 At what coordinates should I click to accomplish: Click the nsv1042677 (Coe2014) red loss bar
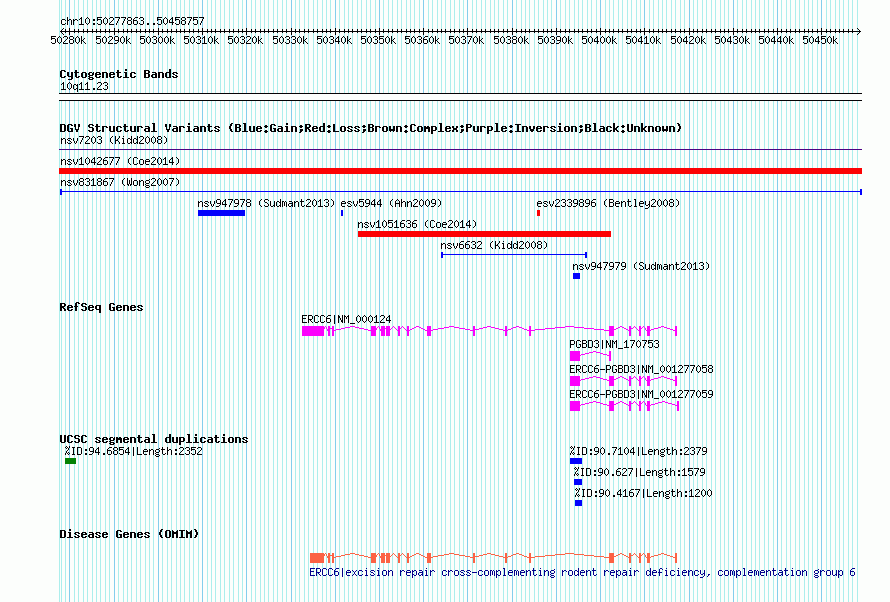tap(460, 171)
